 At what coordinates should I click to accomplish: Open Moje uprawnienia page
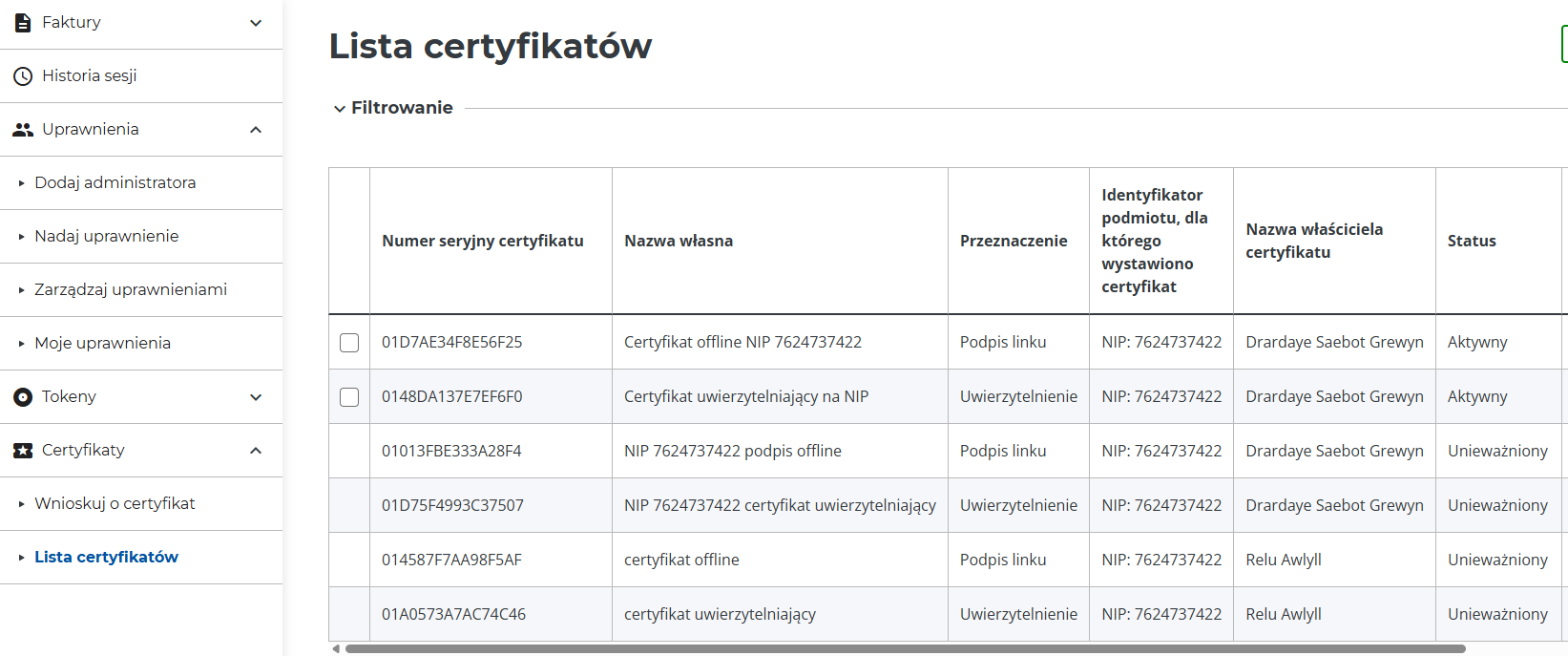point(102,343)
